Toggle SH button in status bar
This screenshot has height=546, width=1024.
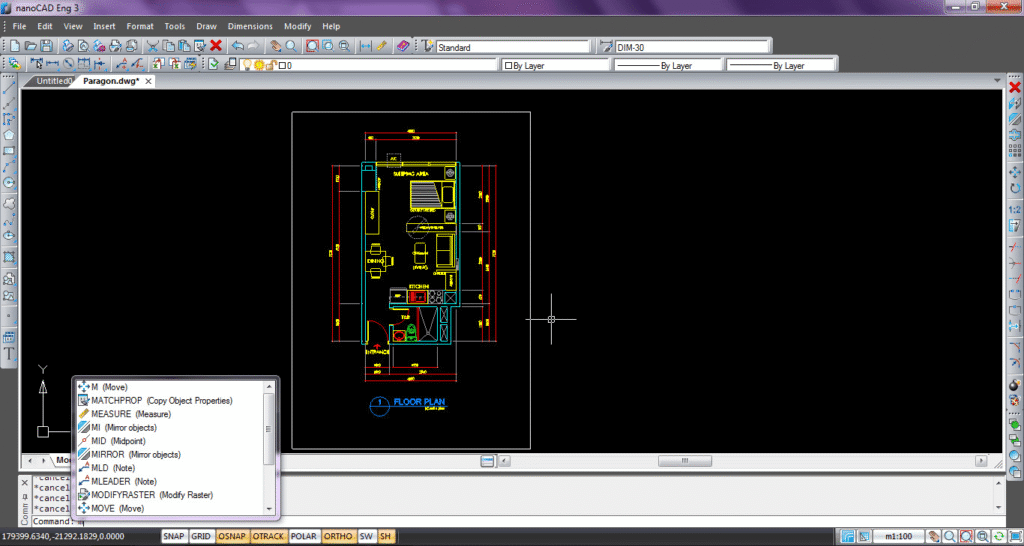[385, 536]
